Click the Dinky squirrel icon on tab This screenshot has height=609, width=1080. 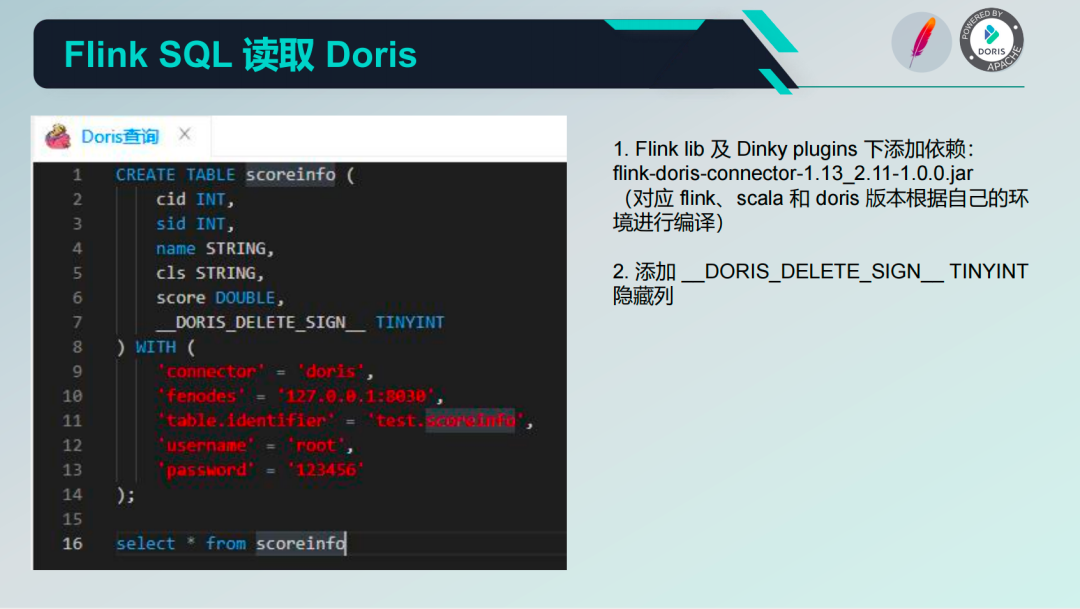[58, 136]
